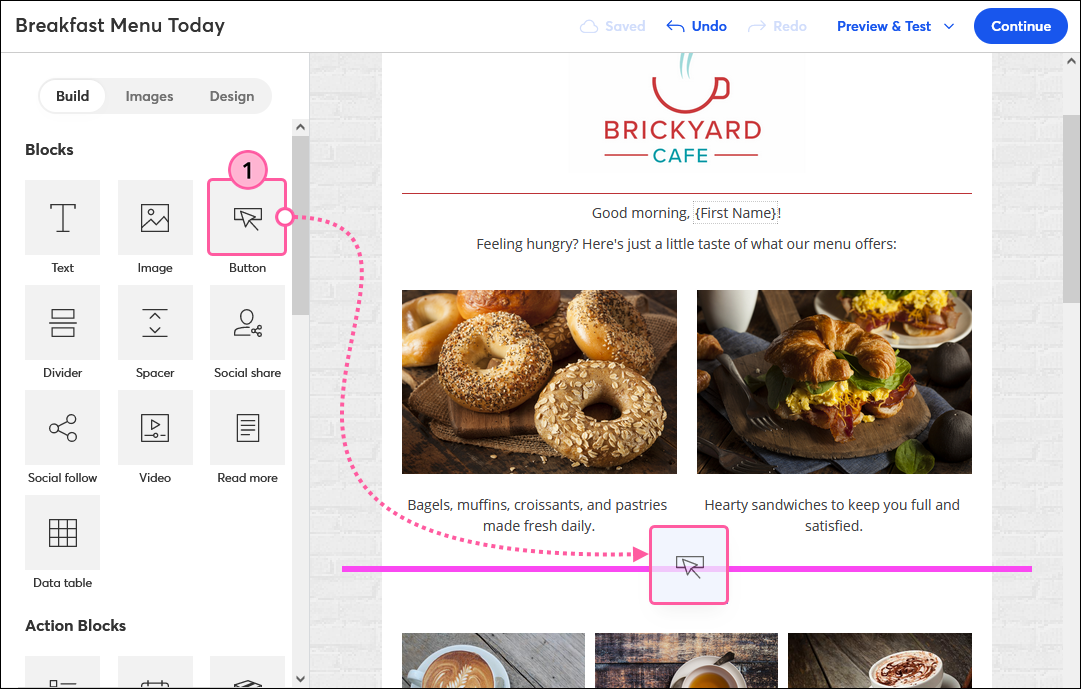Choose the Divider block icon
The width and height of the screenshot is (1081, 689).
point(63,322)
